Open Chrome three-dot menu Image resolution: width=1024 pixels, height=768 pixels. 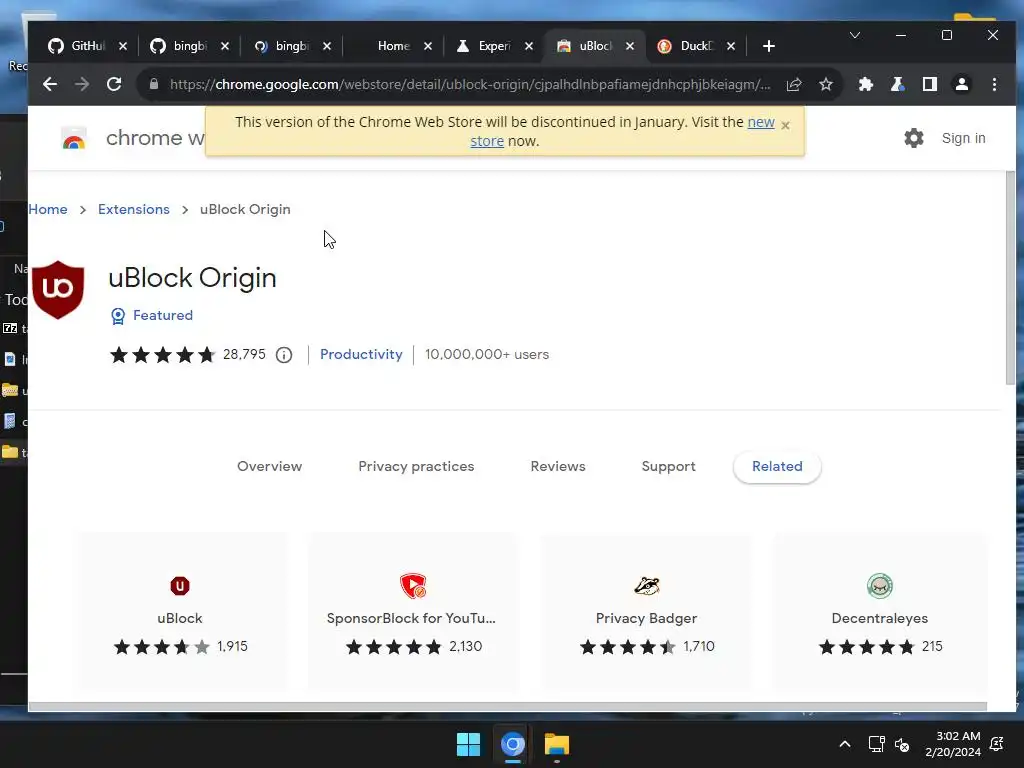tap(994, 84)
